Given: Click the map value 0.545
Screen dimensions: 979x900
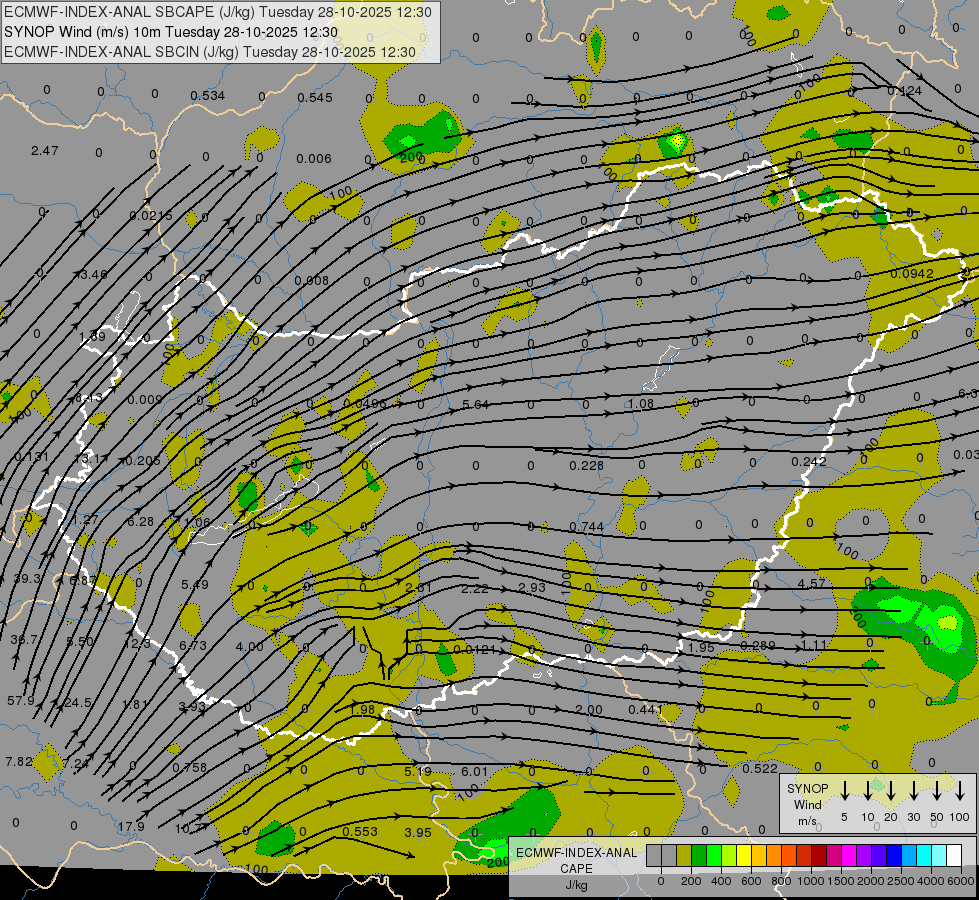Looking at the screenshot, I should coord(315,97).
